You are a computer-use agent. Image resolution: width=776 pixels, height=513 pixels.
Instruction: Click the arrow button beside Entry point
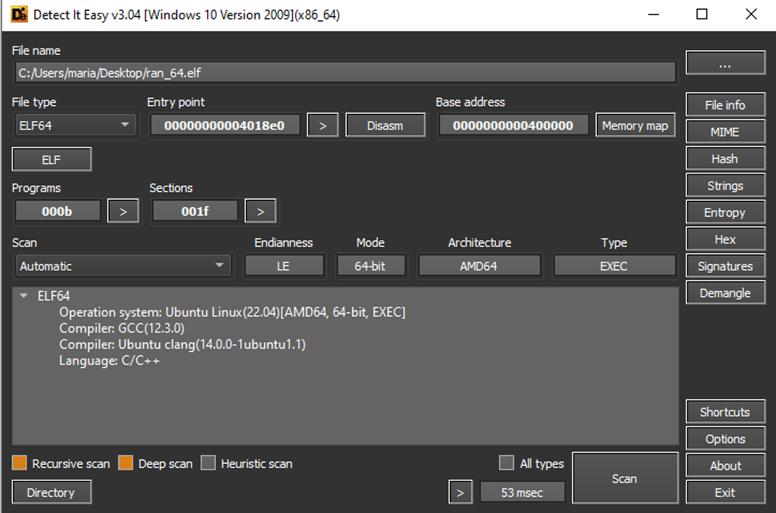322,125
